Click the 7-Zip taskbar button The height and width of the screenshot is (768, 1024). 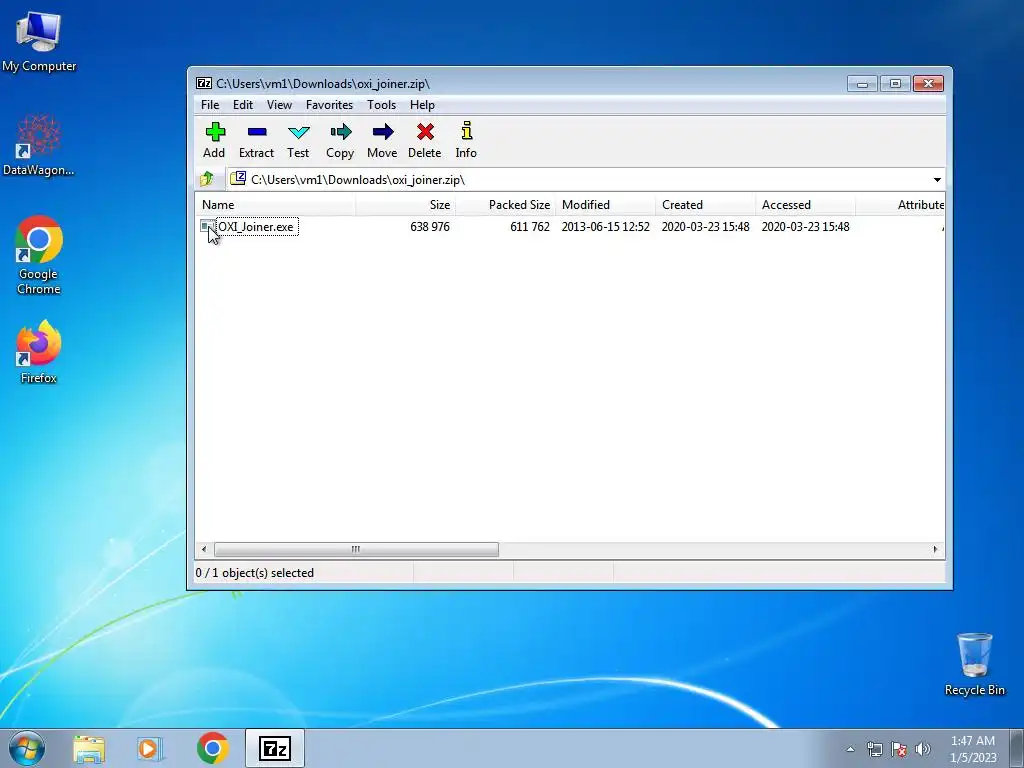coord(275,748)
